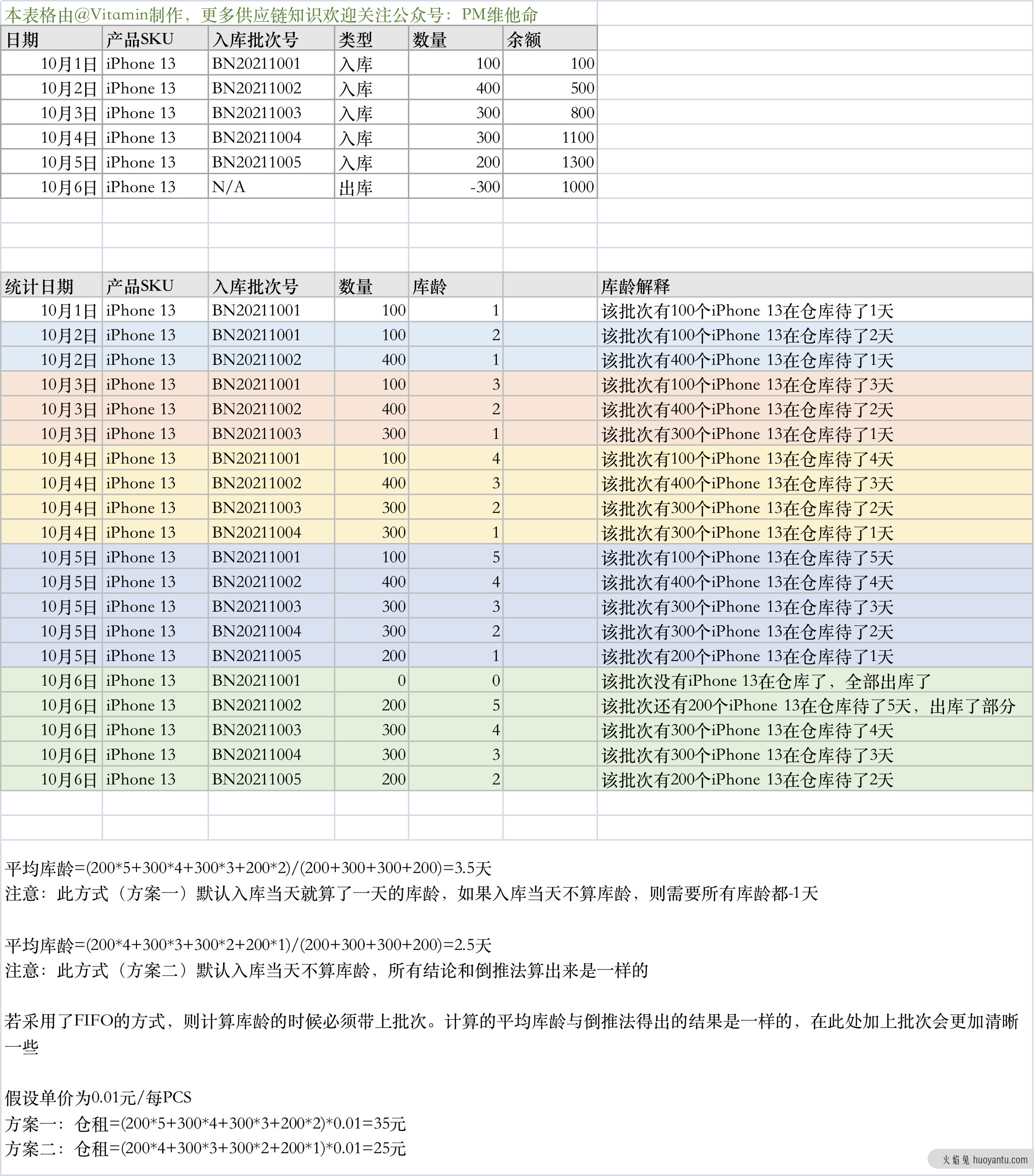Click the header note mentioning PM维他命

tap(271, 14)
